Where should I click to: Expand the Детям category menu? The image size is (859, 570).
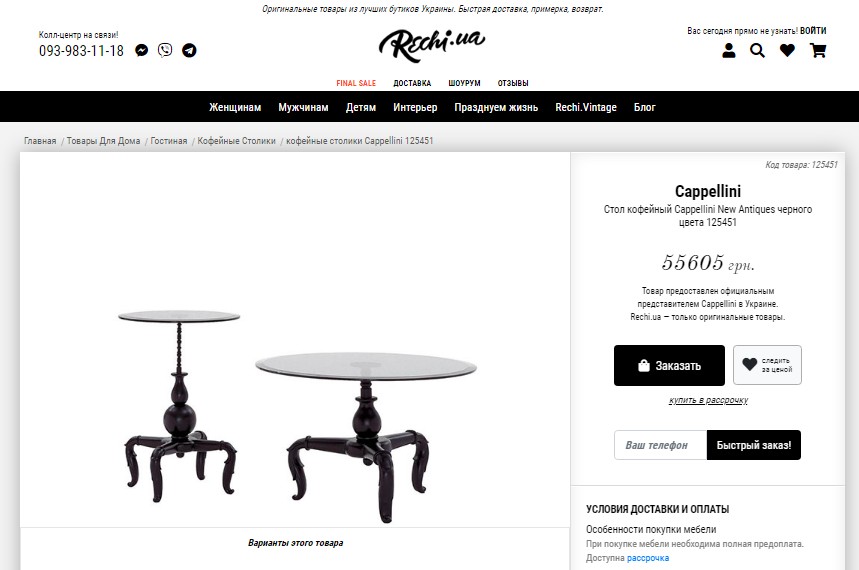click(x=361, y=107)
